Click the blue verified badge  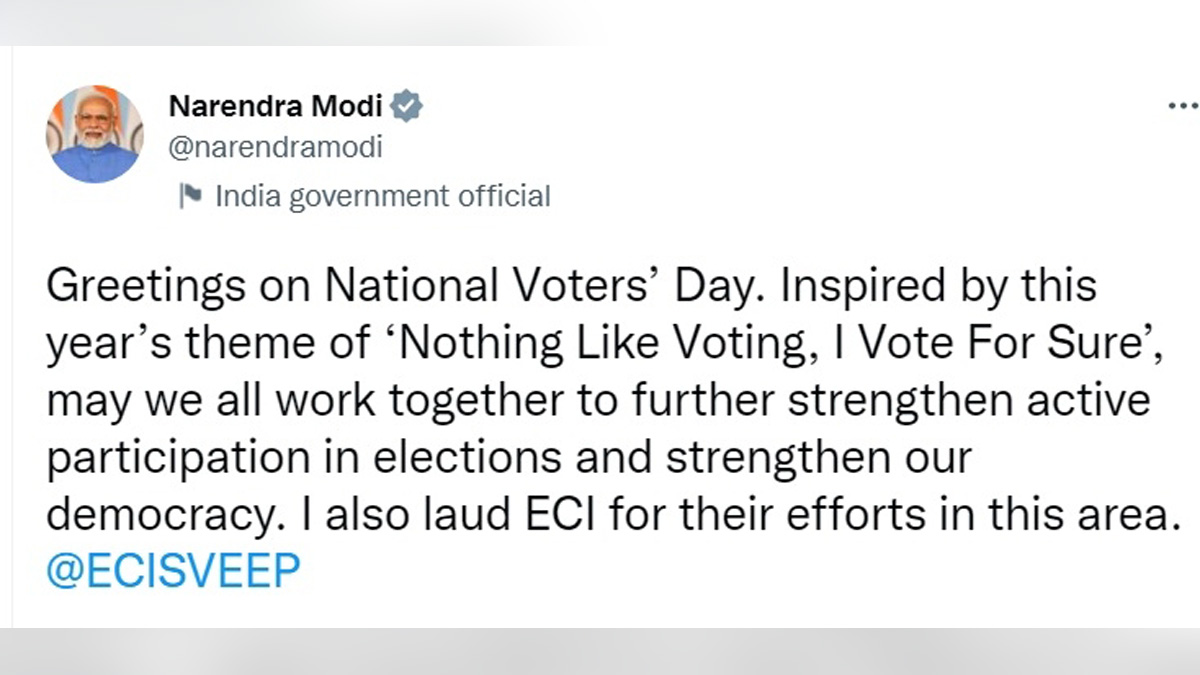coord(407,105)
